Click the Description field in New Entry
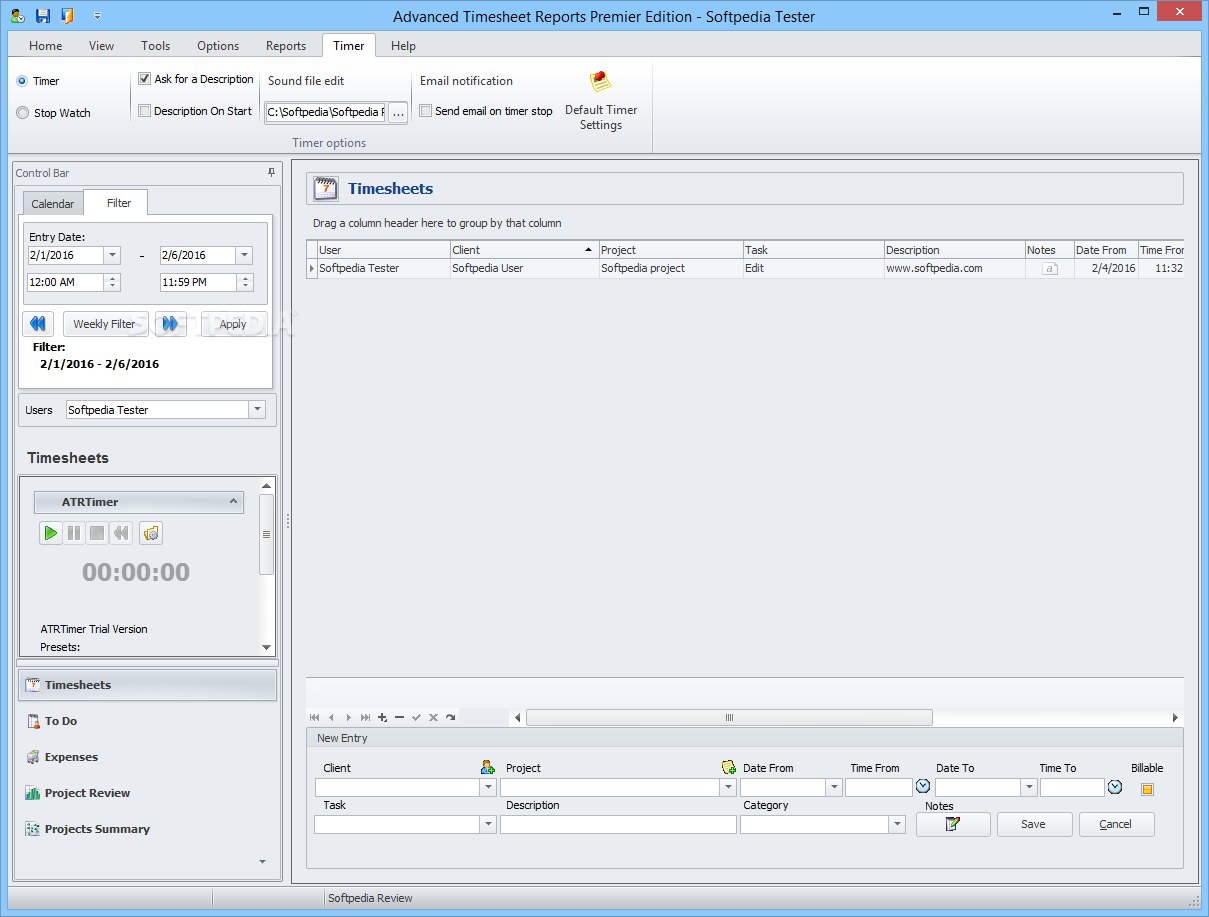1209x917 pixels. (x=618, y=825)
